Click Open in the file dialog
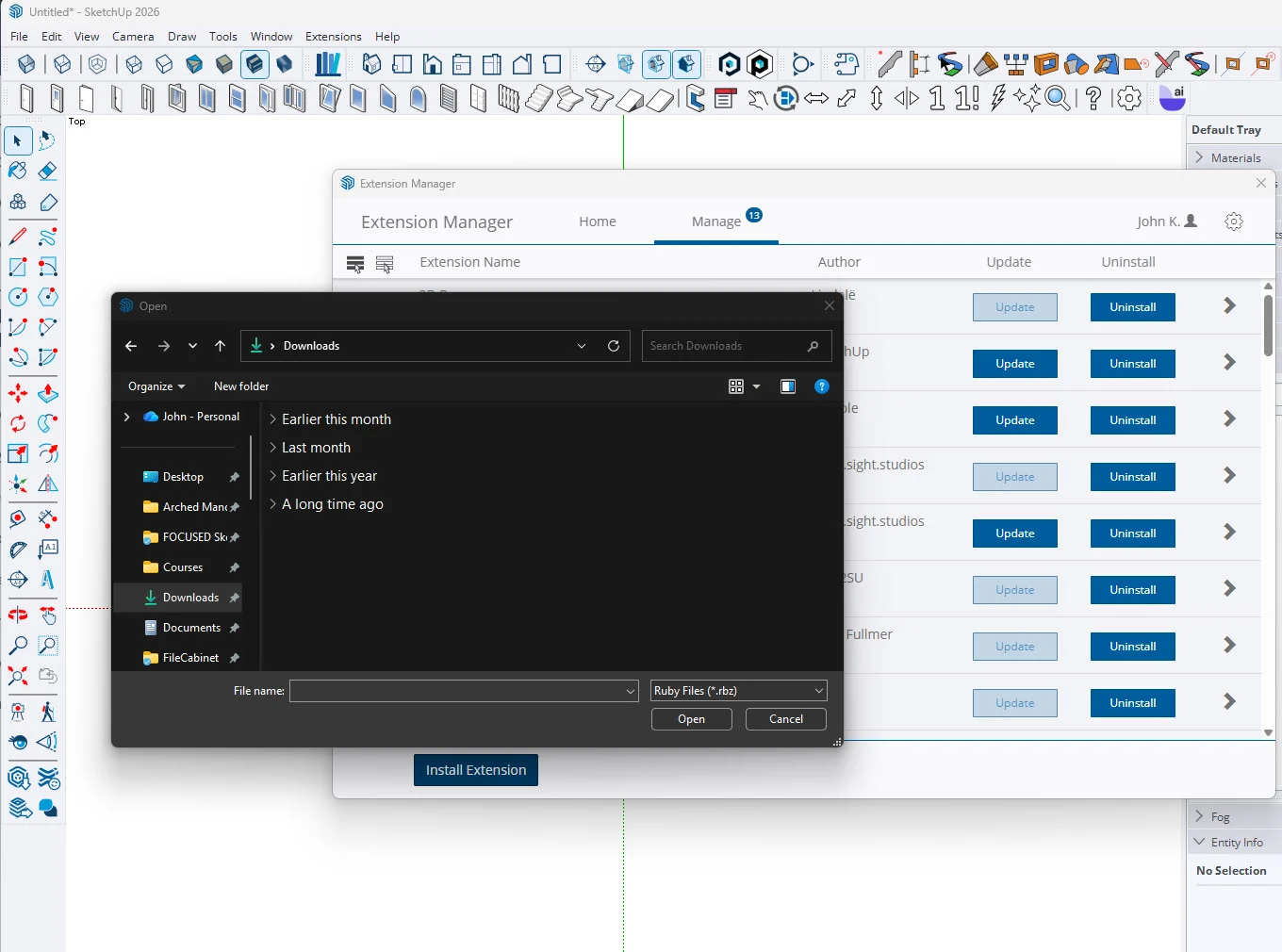Screen dimensions: 1282x952 click(692, 719)
